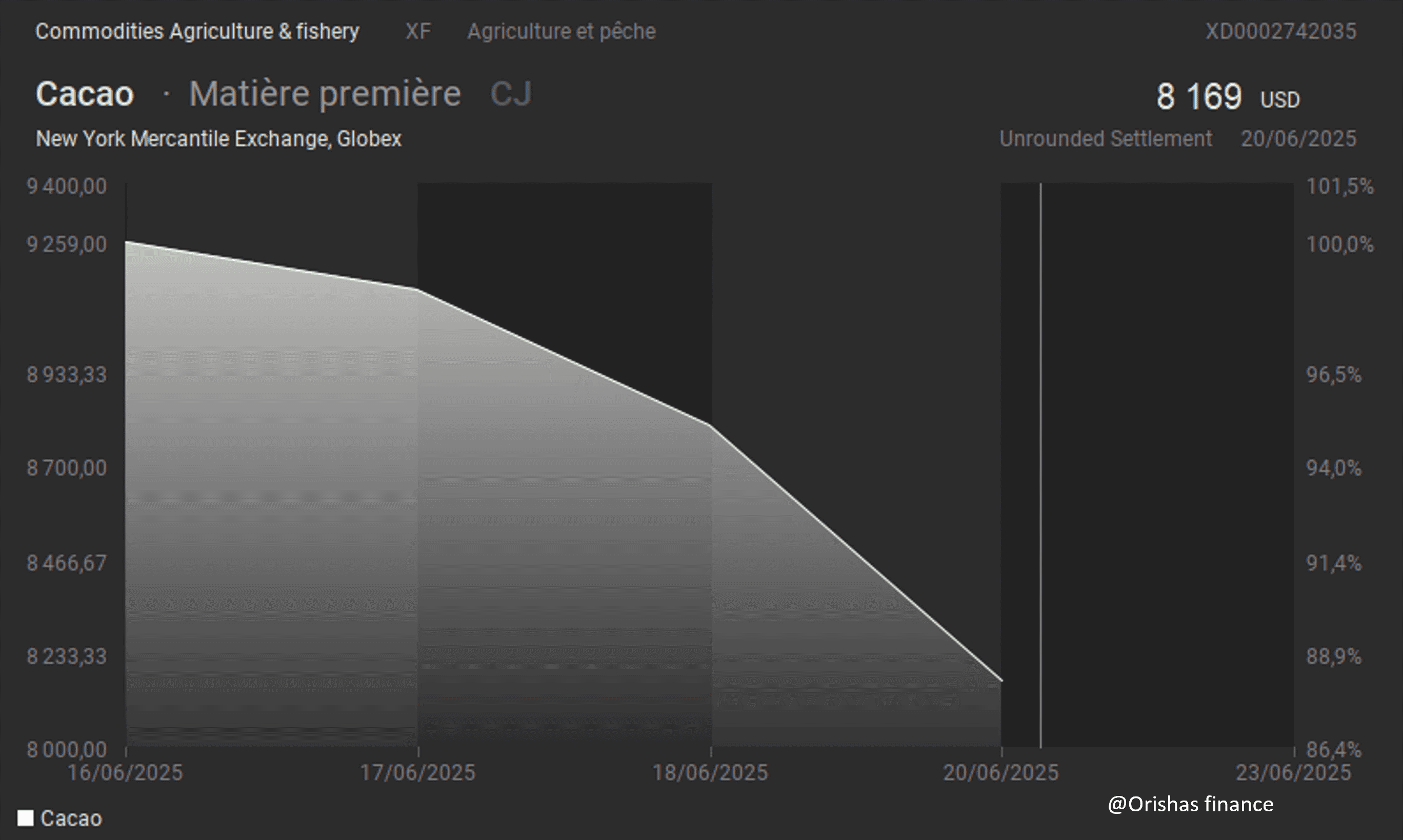
Task: Click the chart line vertex at 17/06/2025
Action: click(x=418, y=289)
